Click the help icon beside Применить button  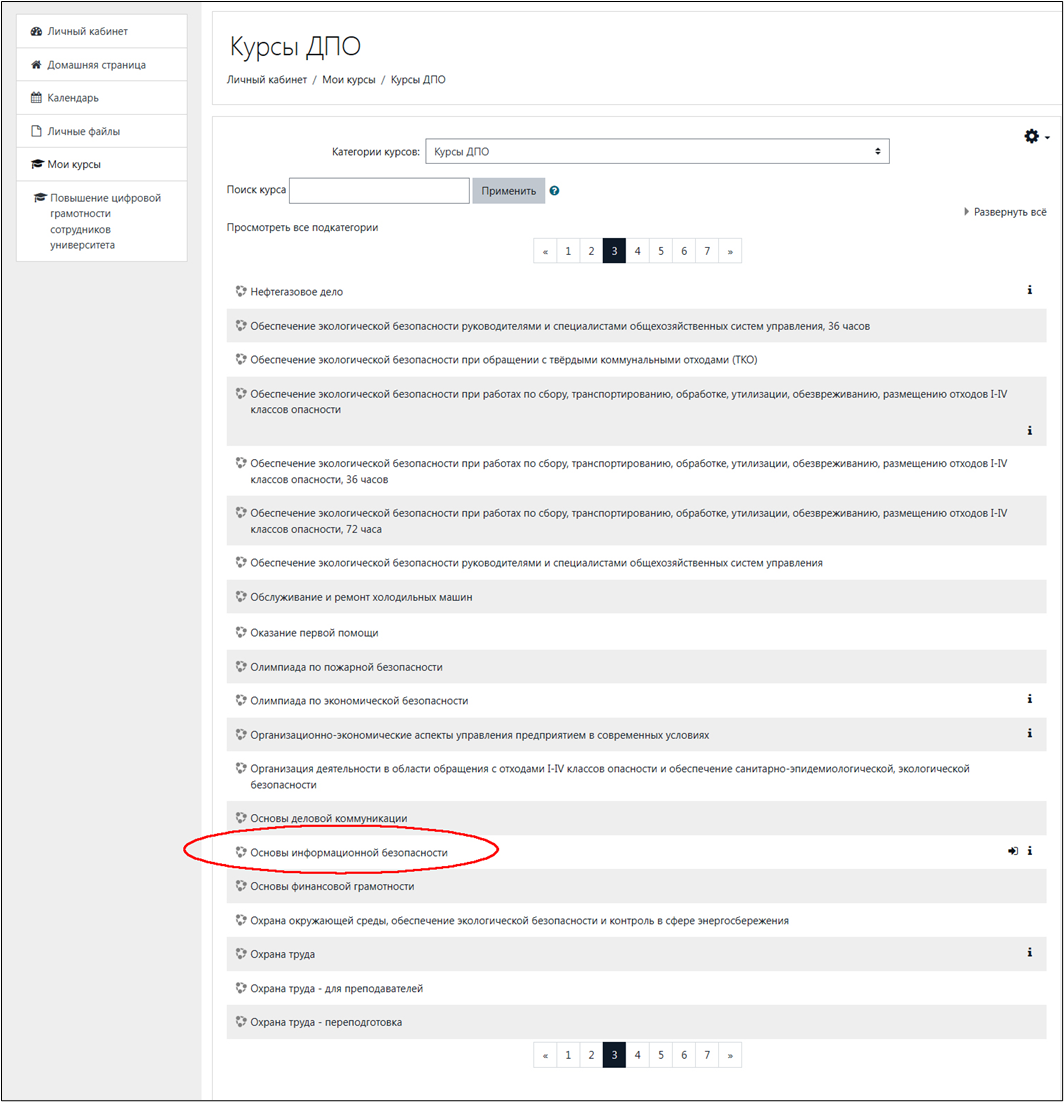pyautogui.click(x=554, y=191)
